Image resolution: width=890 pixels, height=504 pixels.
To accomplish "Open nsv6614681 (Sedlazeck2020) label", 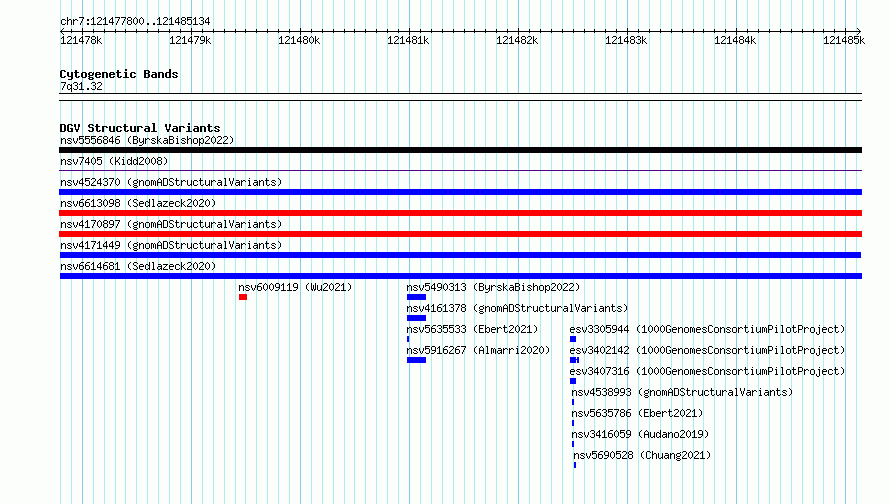I will (x=138, y=266).
